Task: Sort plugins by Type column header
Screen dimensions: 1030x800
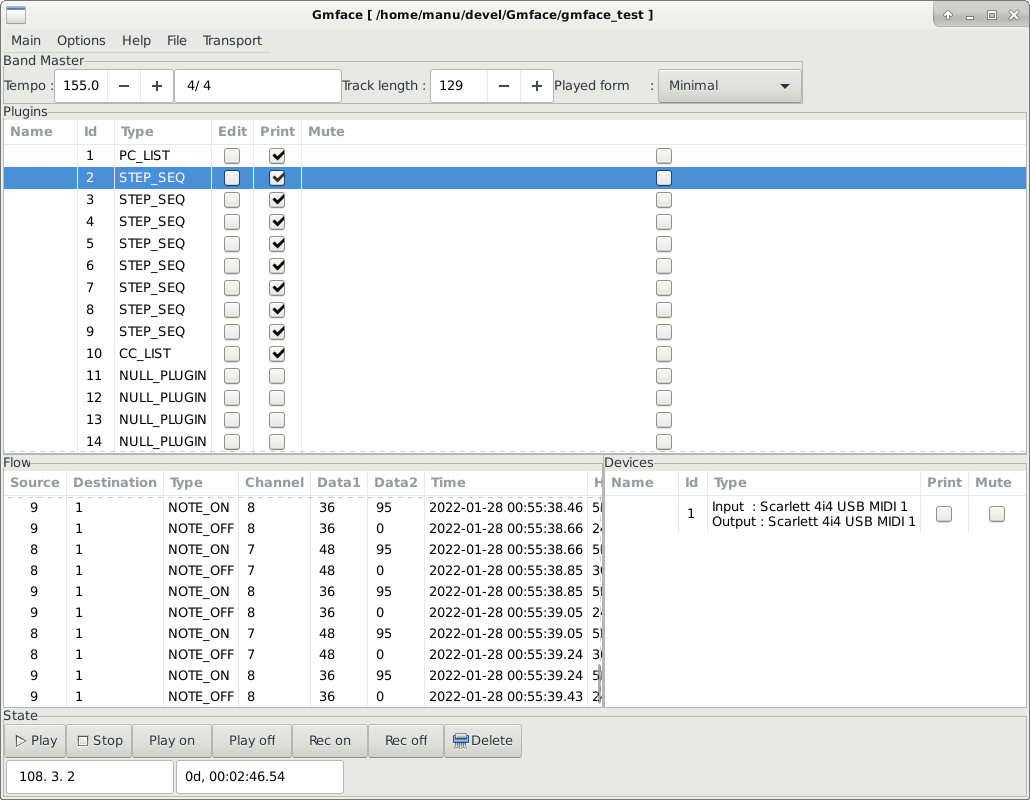Action: click(x=163, y=131)
